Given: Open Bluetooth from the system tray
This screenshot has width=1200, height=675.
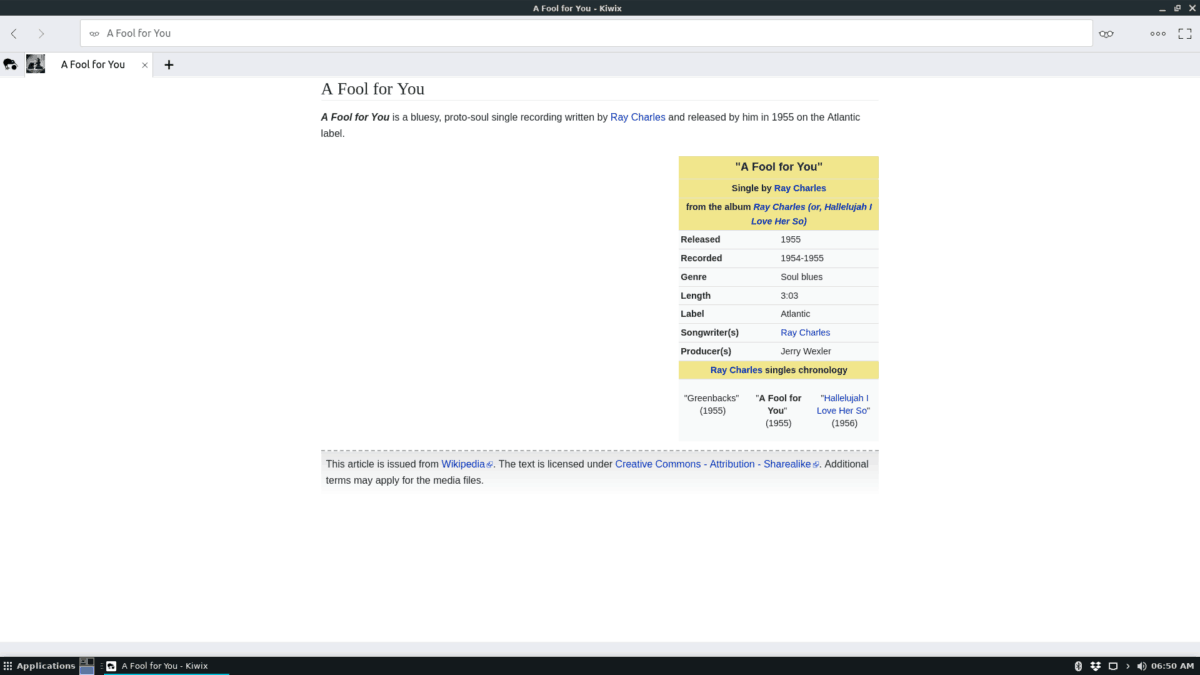Looking at the screenshot, I should [x=1079, y=665].
